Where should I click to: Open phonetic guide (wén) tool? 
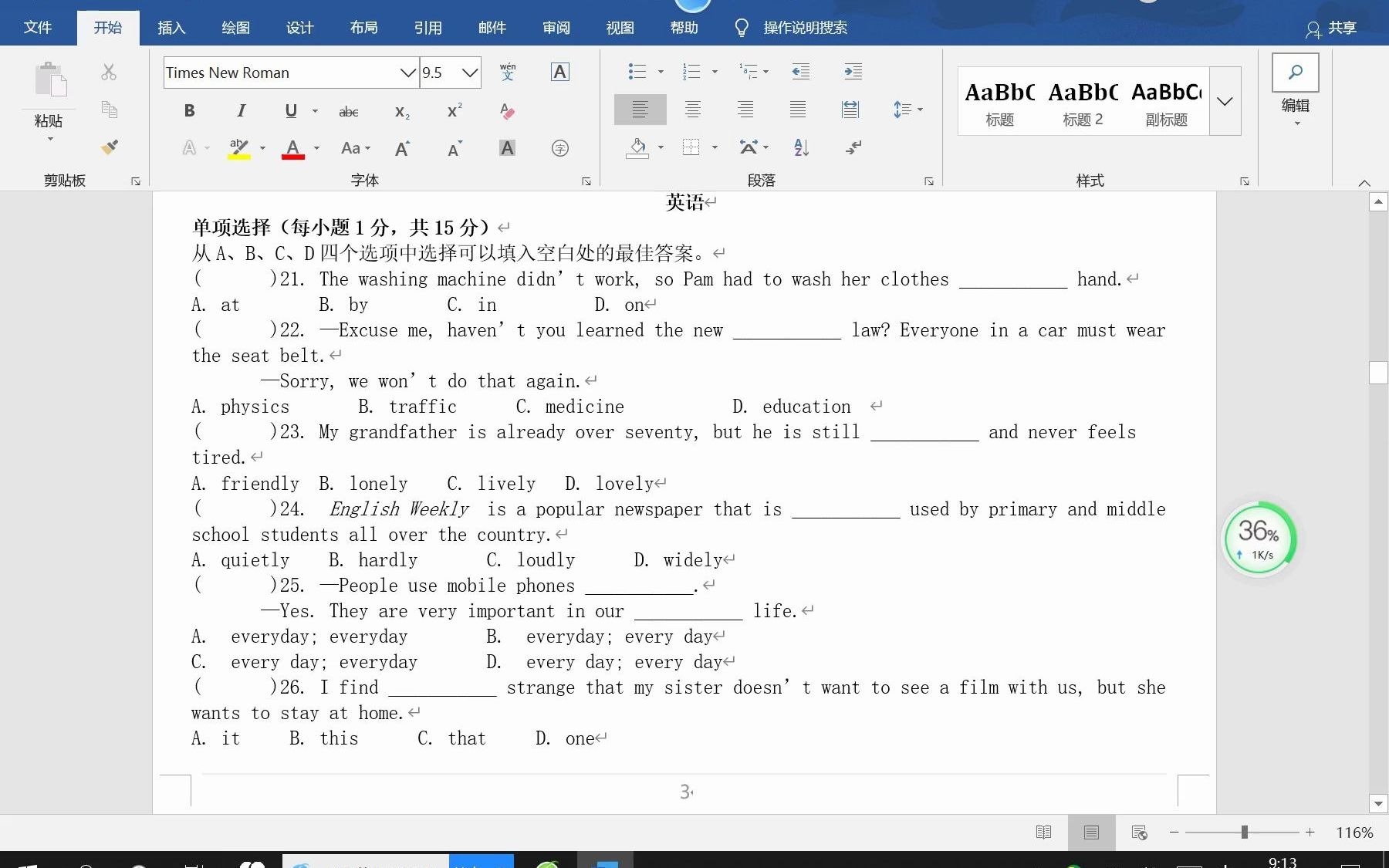[x=507, y=72]
